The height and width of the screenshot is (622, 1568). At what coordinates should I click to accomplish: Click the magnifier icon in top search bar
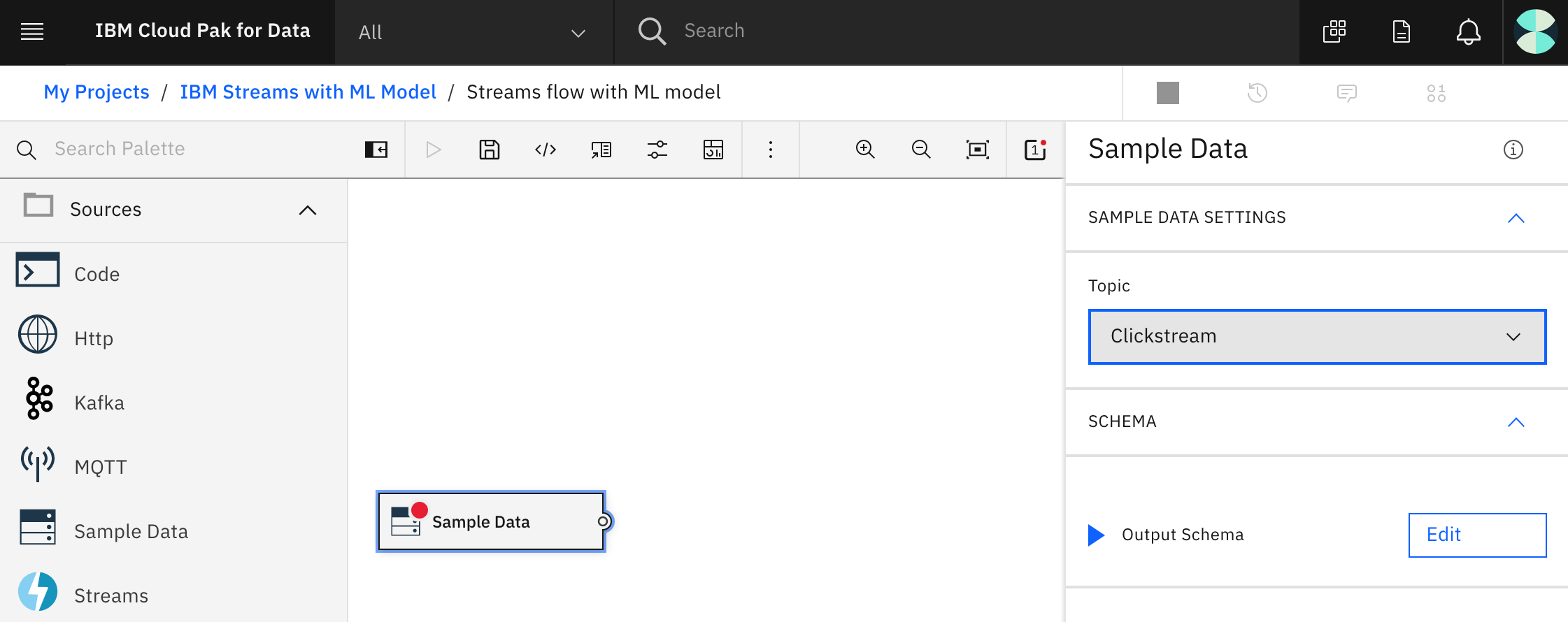(x=651, y=31)
